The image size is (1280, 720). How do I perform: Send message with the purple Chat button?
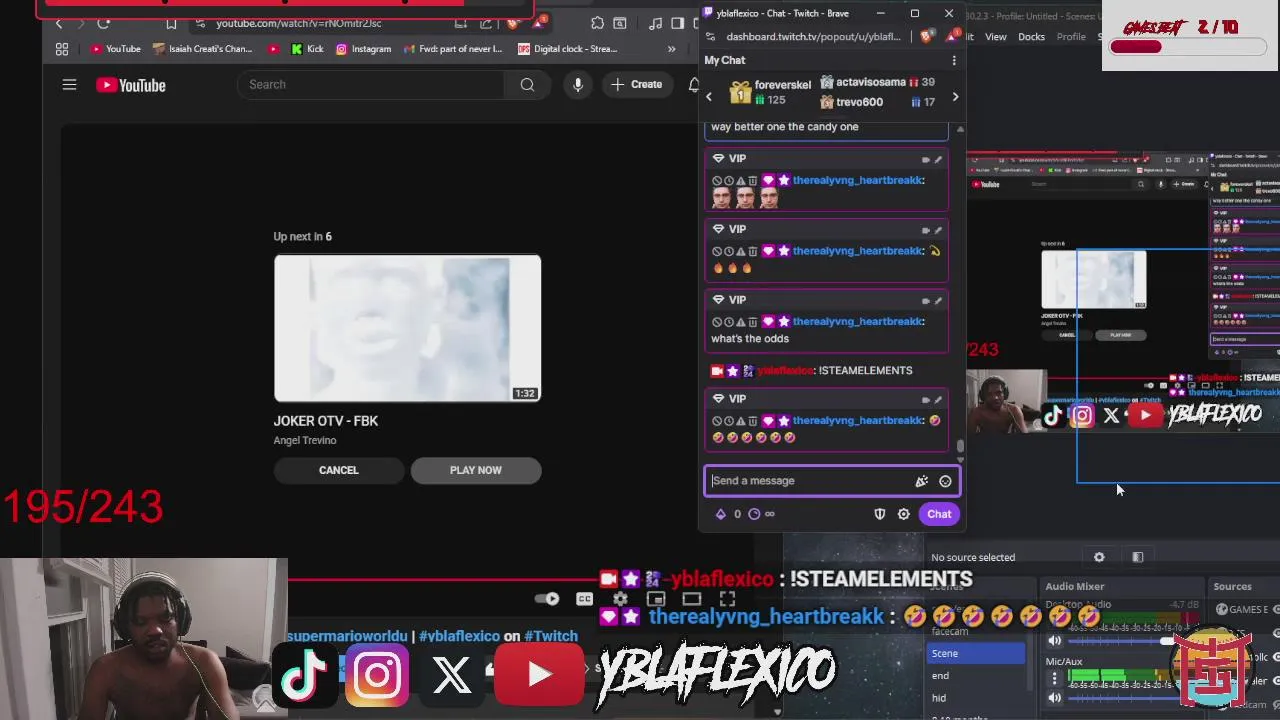point(939,514)
